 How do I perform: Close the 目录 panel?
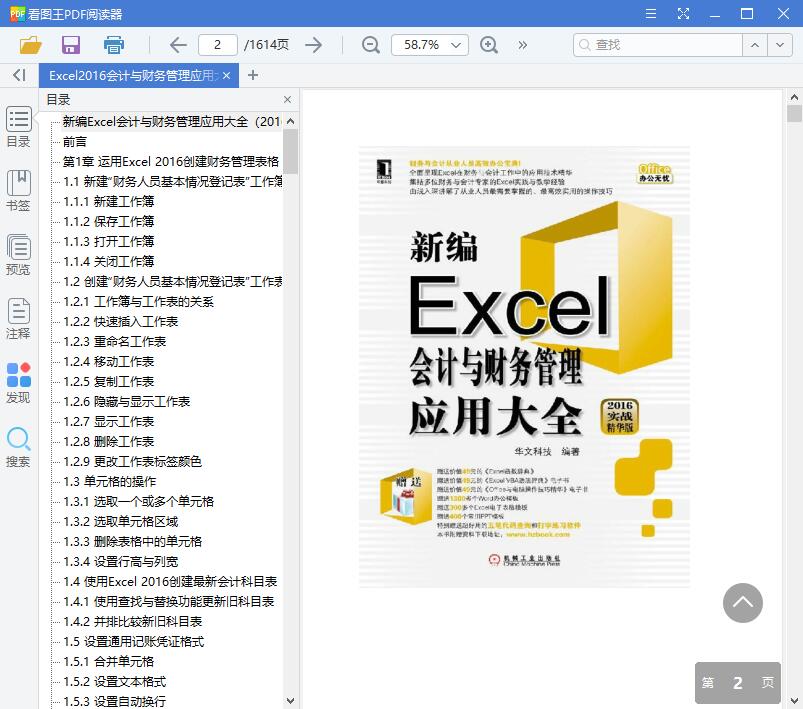click(x=287, y=99)
